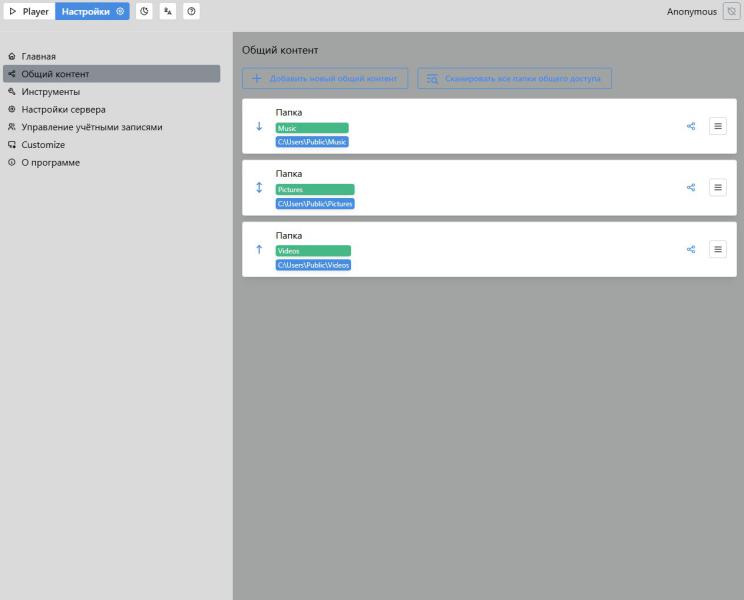Switch to the Player tab
The image size is (744, 600).
point(29,12)
